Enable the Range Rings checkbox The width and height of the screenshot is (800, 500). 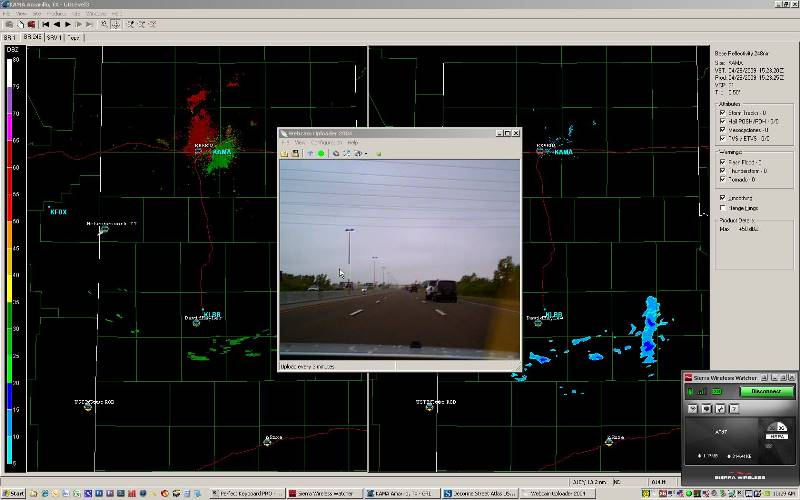click(722, 208)
